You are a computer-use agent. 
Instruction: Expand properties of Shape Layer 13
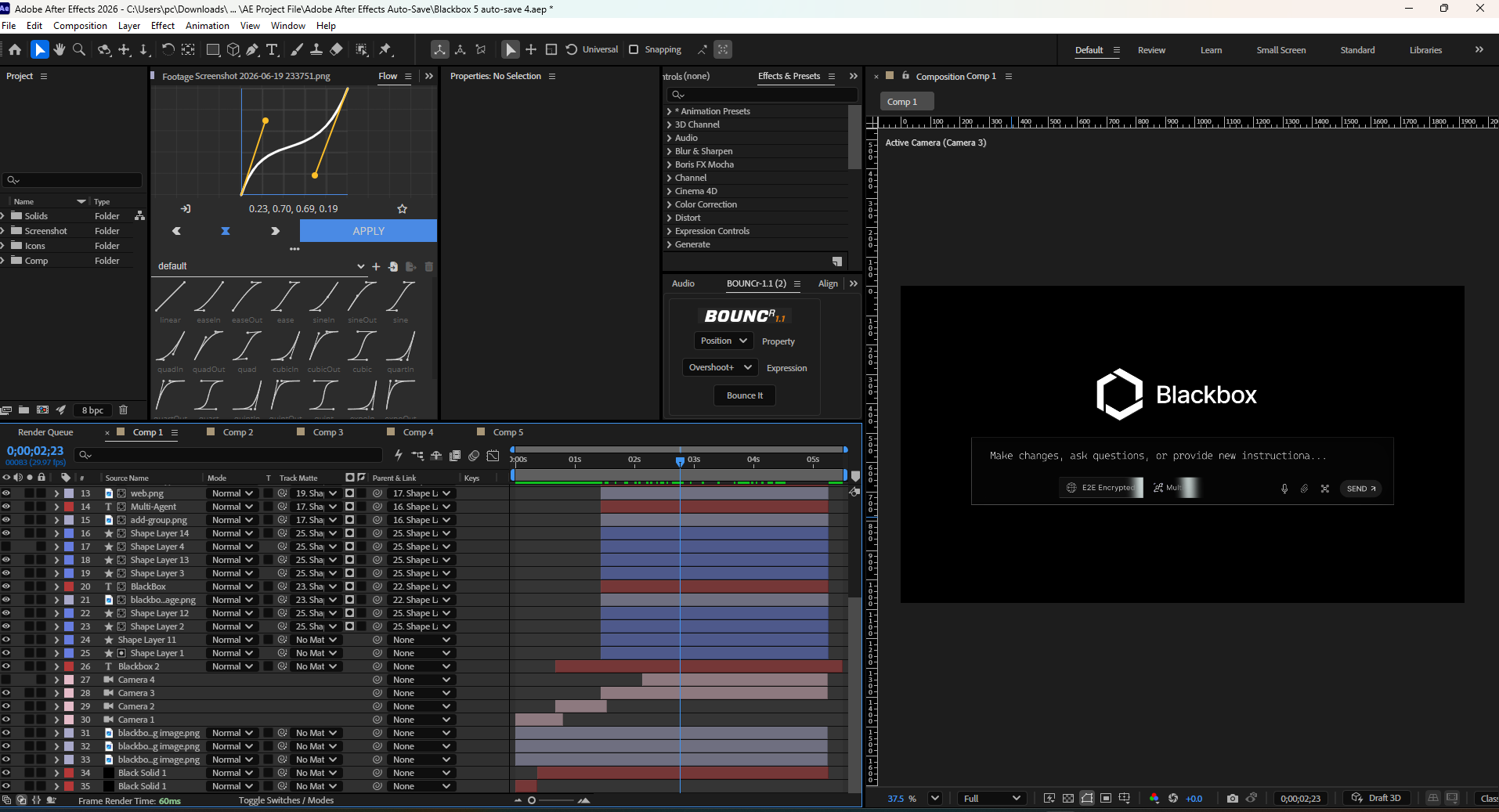click(56, 560)
